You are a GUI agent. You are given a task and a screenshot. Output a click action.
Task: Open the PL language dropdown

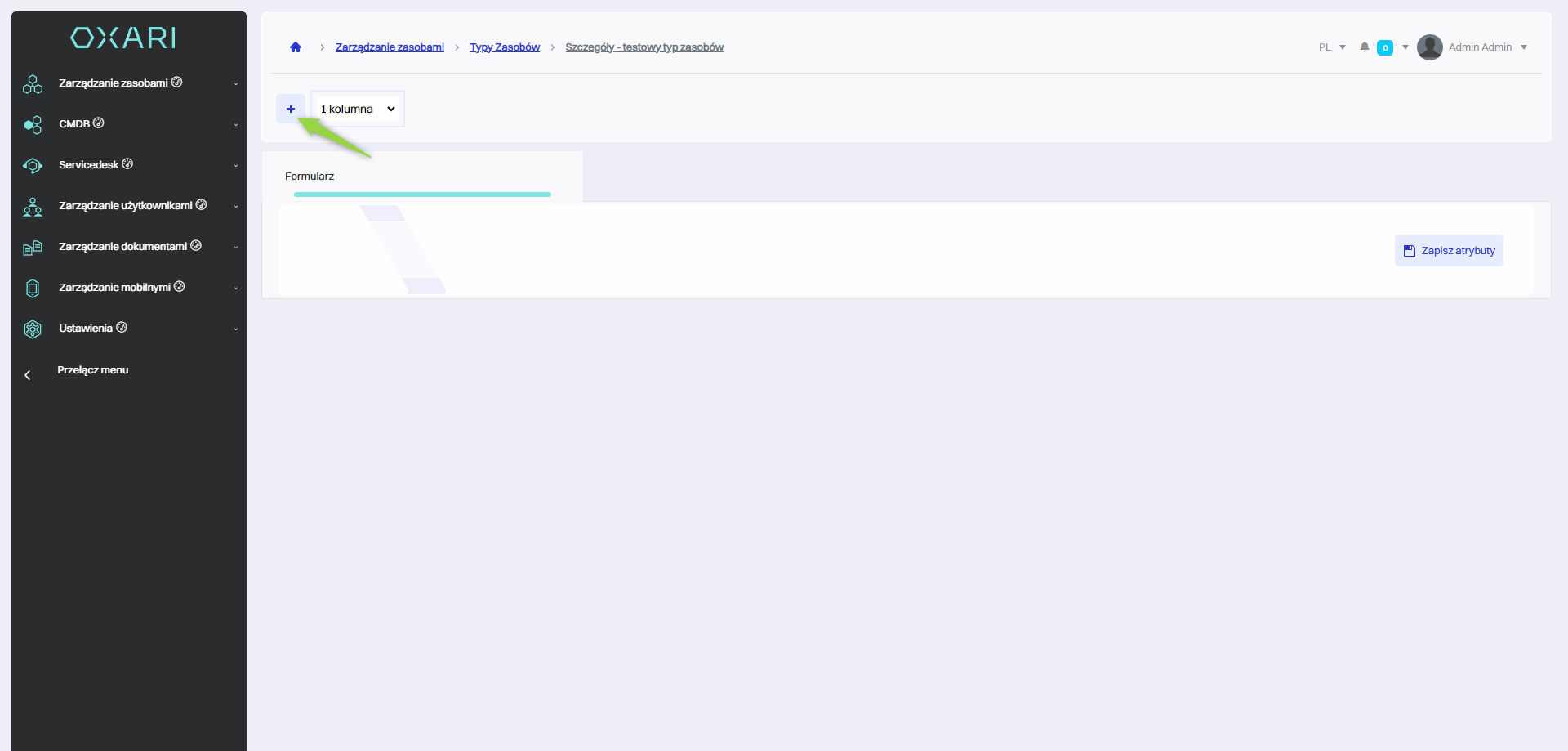point(1332,47)
